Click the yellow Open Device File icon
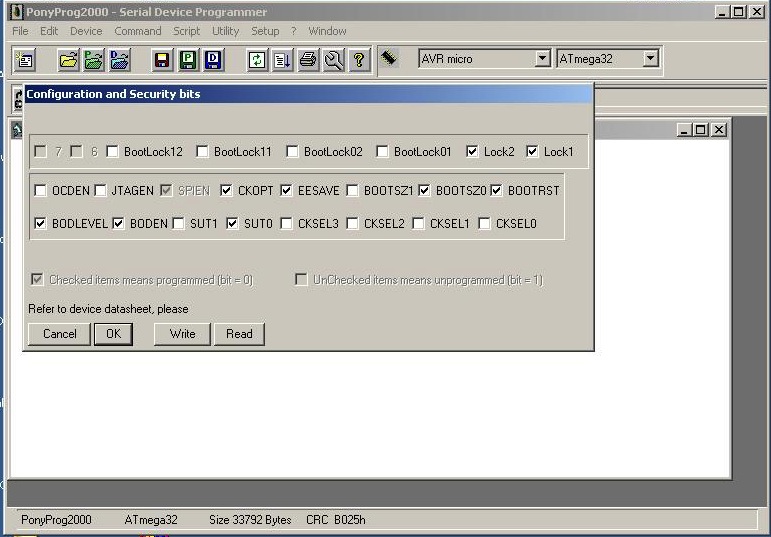The image size is (771, 537). point(68,60)
